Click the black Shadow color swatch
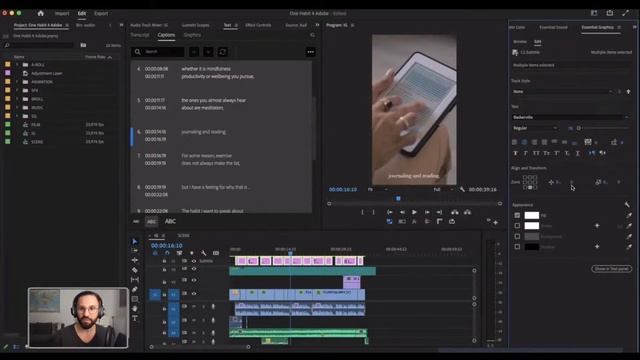 tap(531, 247)
